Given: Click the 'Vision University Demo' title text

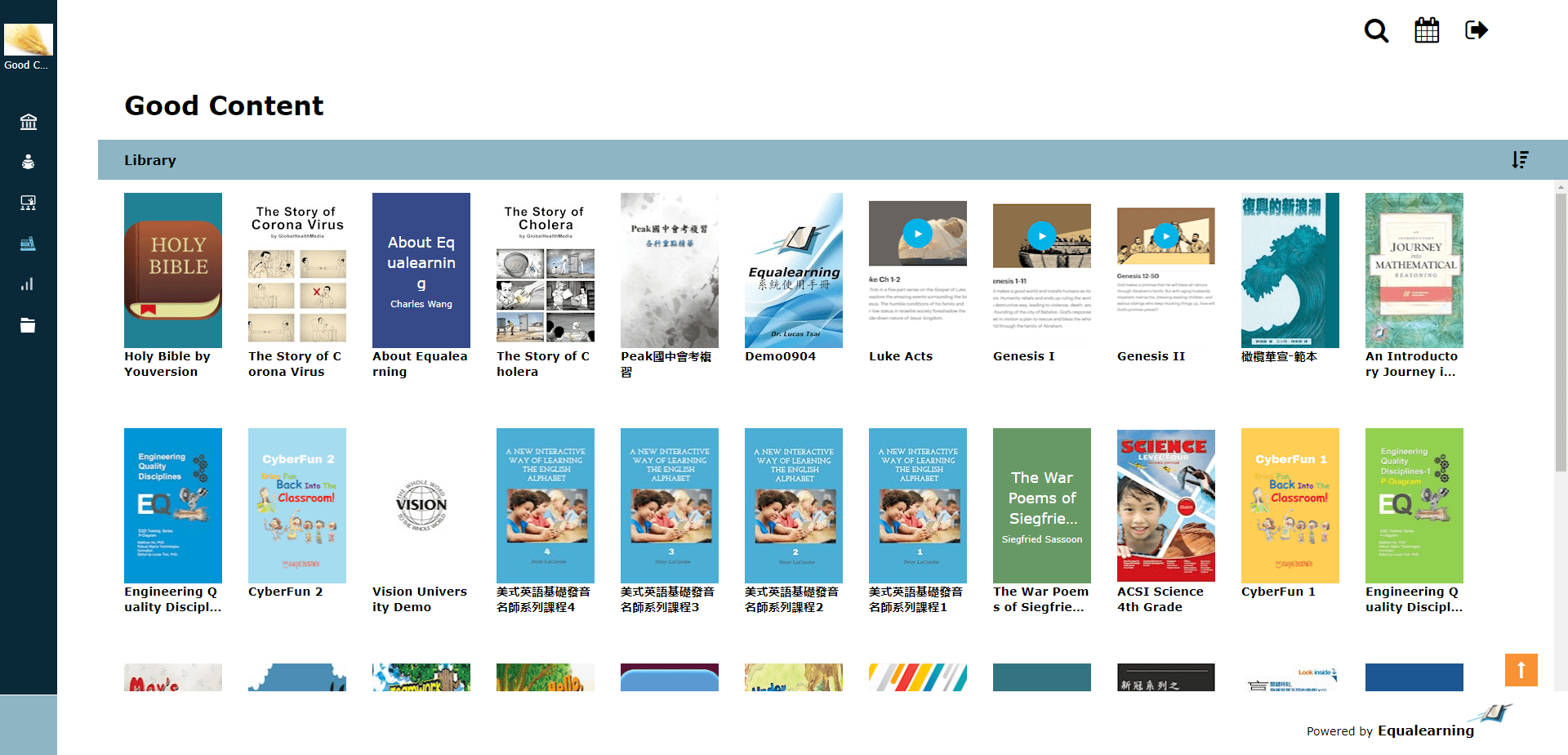Looking at the screenshot, I should (x=420, y=599).
